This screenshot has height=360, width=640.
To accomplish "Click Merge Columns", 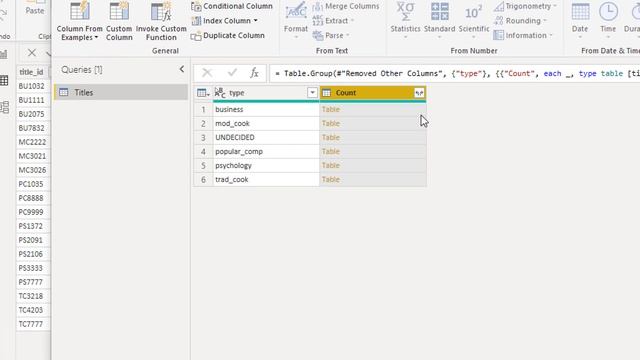I will pyautogui.click(x=346, y=6).
